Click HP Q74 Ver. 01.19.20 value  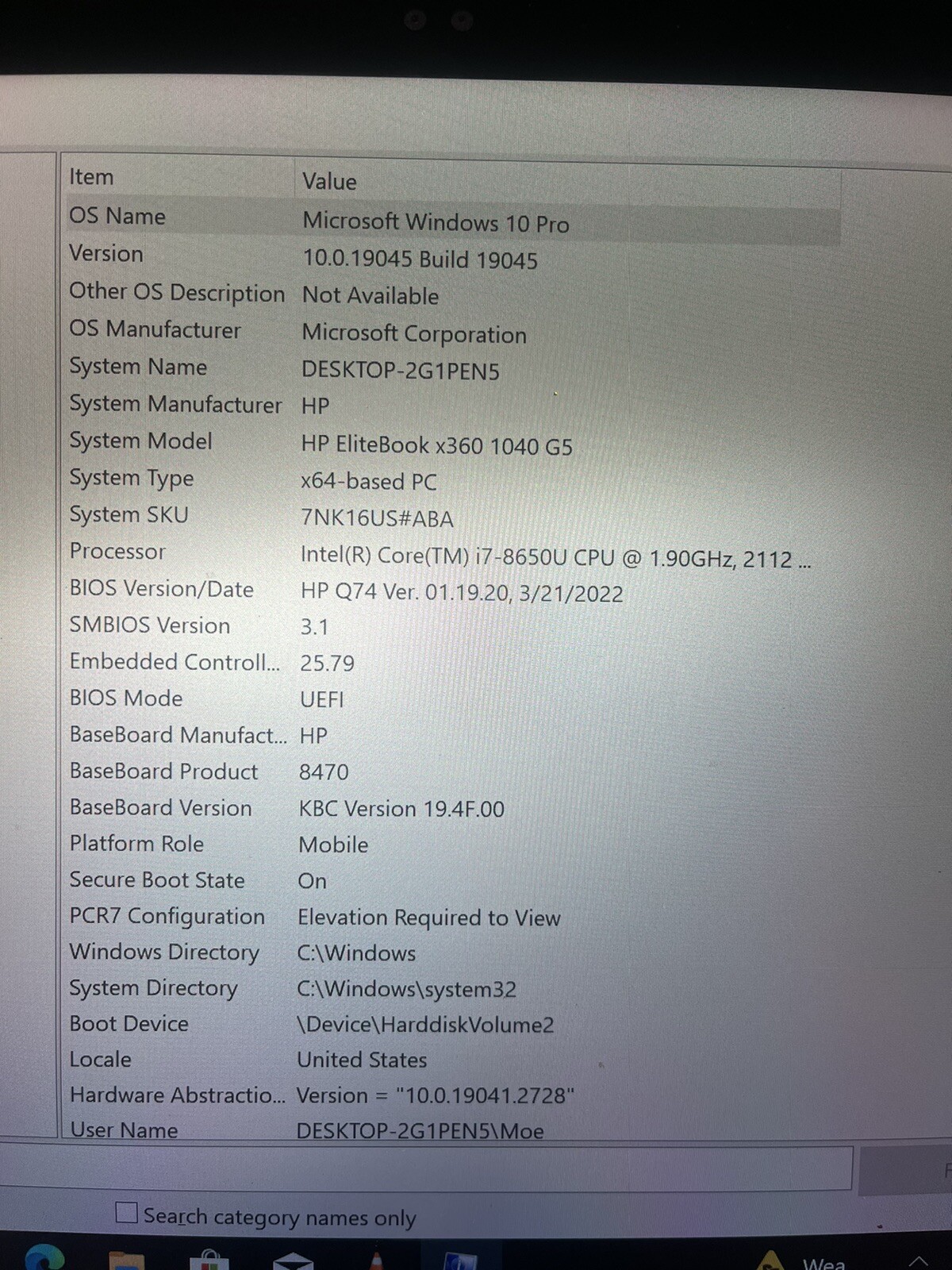[462, 594]
